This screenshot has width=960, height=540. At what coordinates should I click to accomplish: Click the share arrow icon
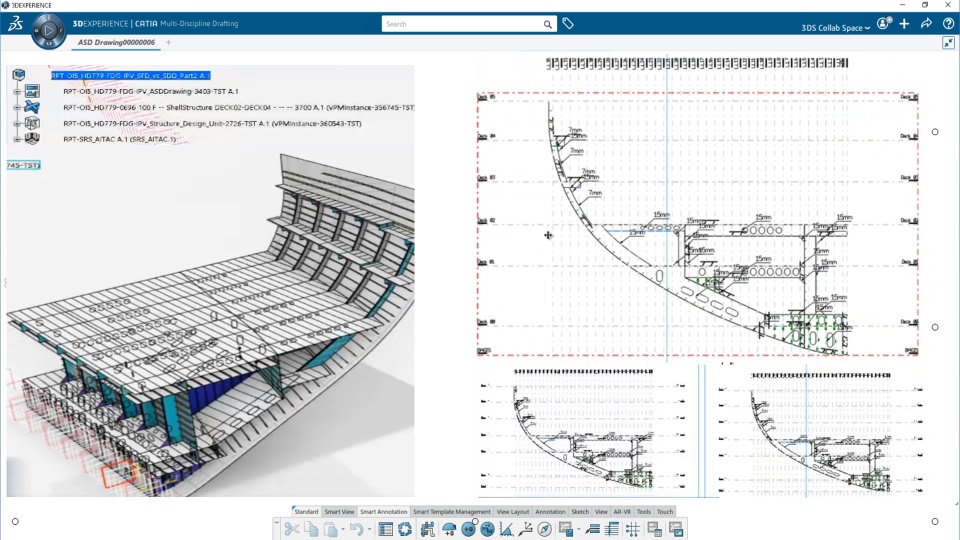click(x=926, y=24)
